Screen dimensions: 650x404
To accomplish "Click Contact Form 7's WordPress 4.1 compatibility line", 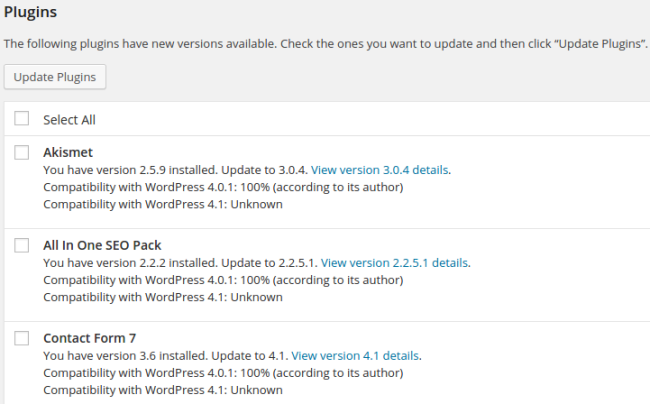I will point(163,389).
